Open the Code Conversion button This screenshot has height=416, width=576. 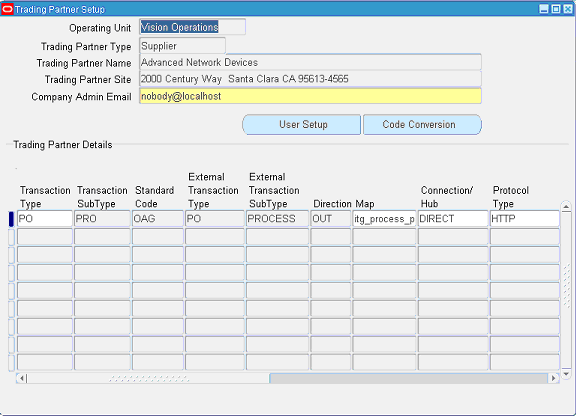[422, 125]
